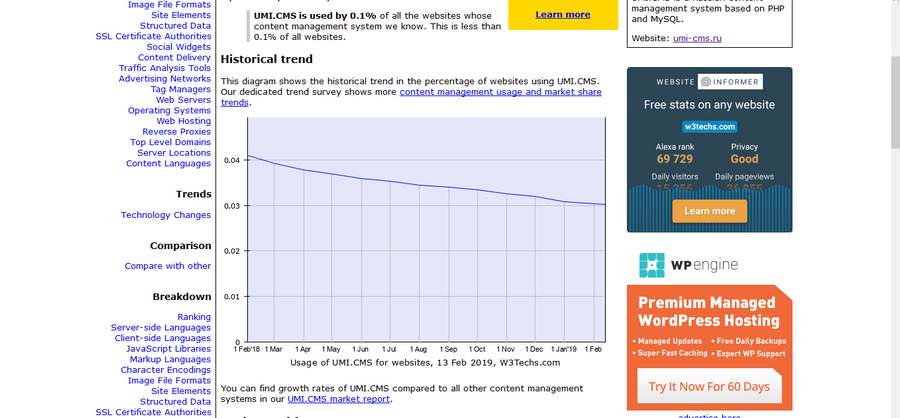
Task: Click the historical trend chart
Action: 426,230
